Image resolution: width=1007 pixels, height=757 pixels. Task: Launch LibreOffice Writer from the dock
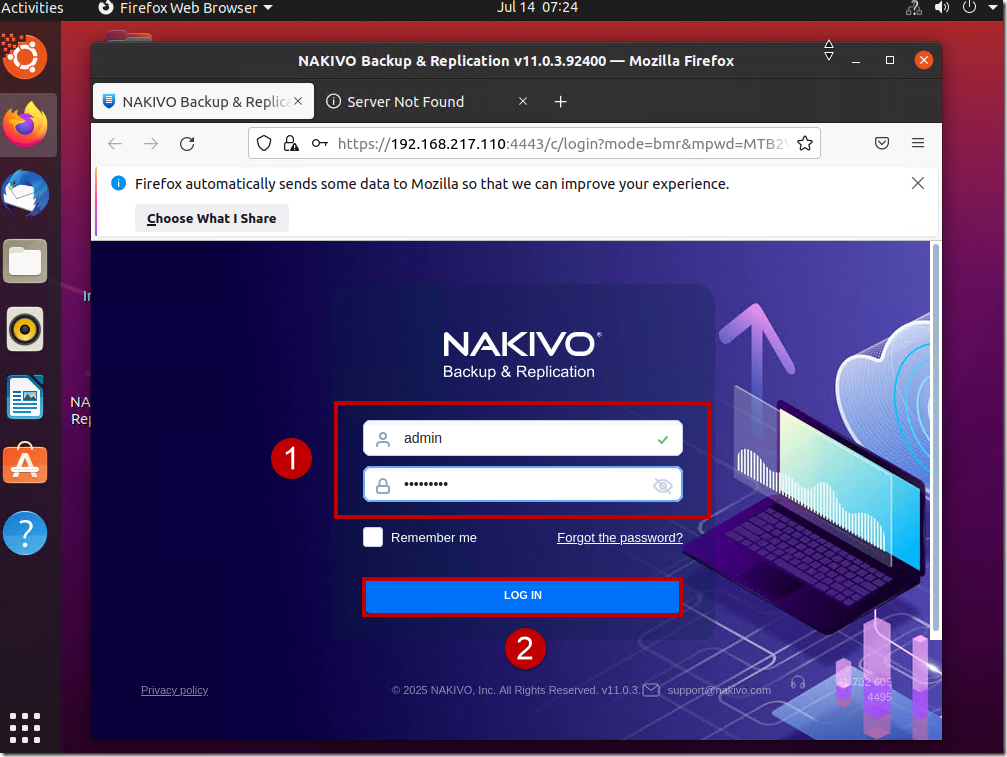tap(26, 397)
